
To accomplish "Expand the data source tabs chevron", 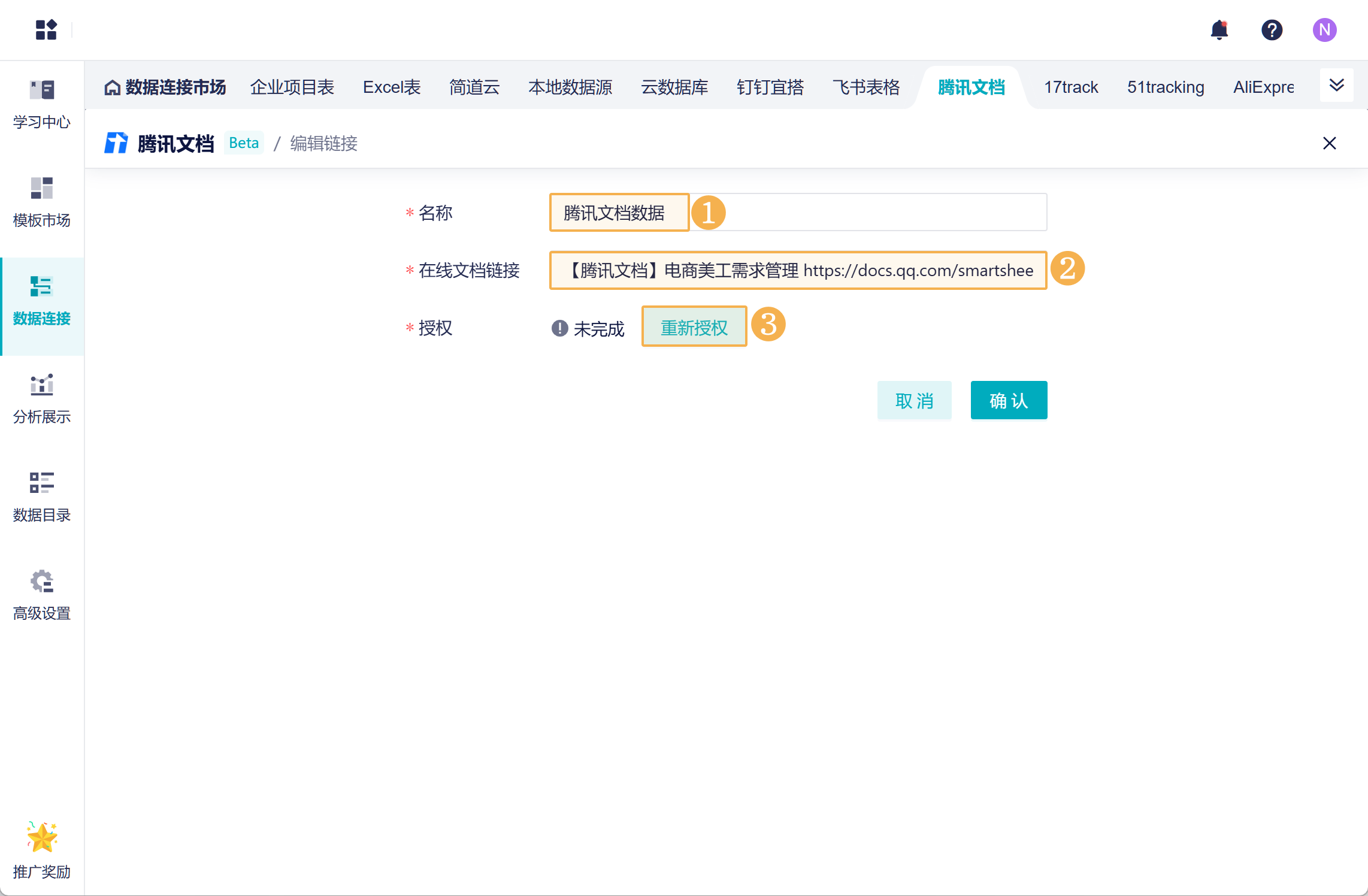I will pyautogui.click(x=1336, y=86).
